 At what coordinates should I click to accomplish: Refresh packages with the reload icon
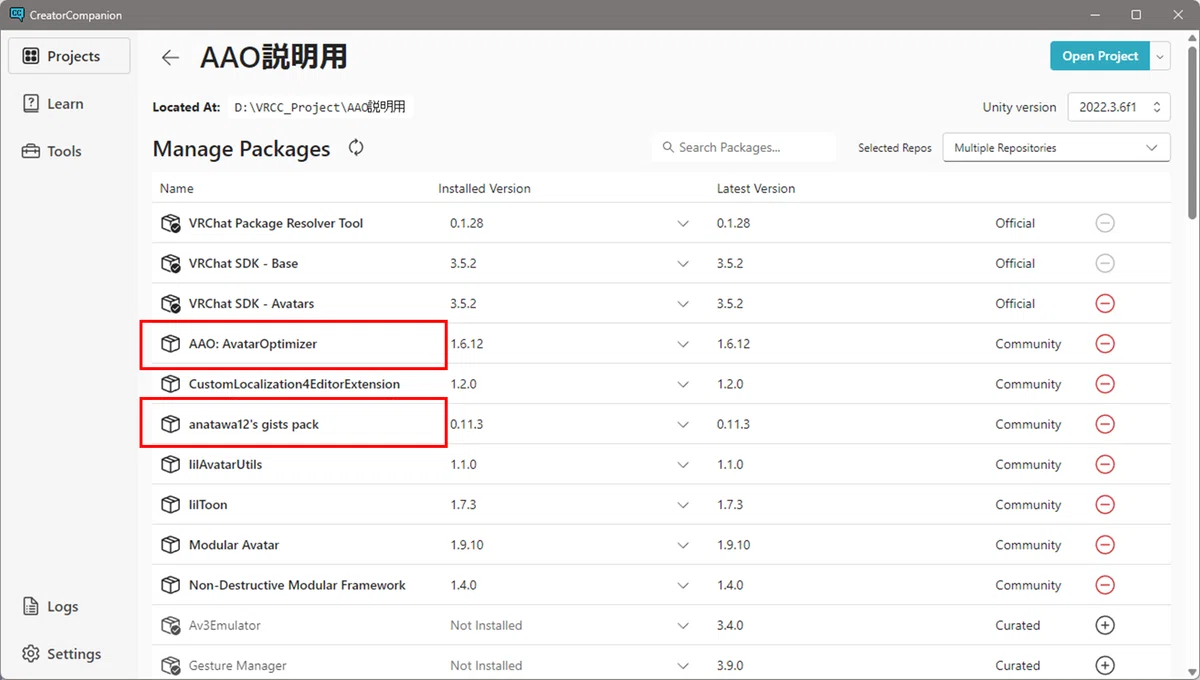(356, 148)
